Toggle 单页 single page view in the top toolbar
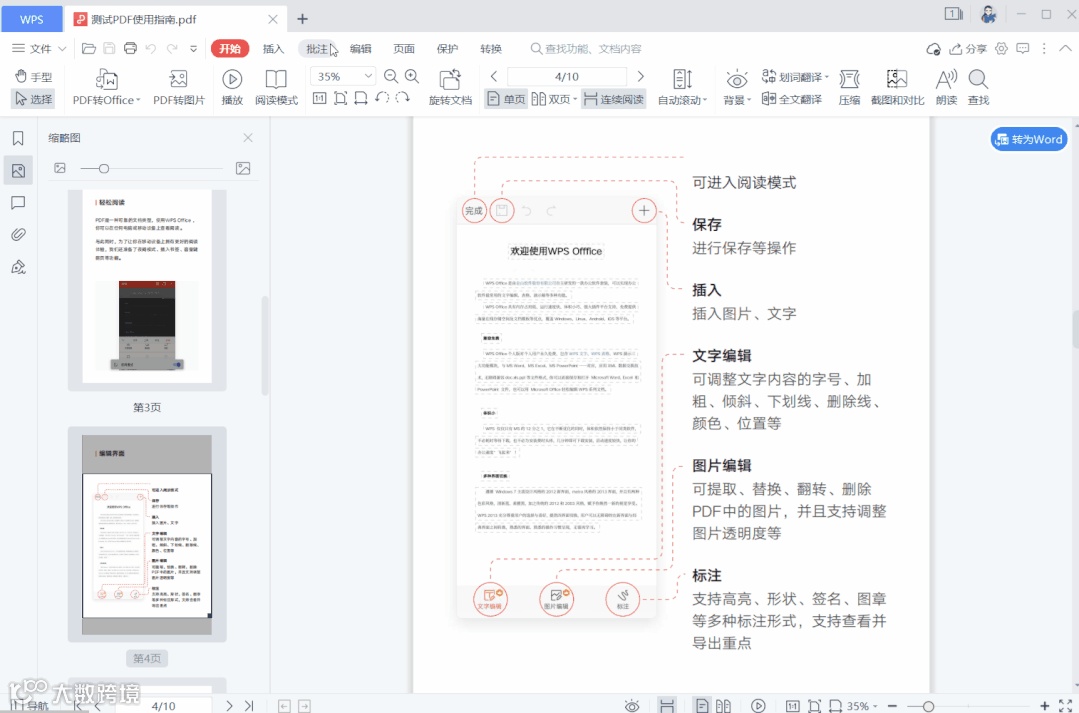Viewport: 1079px width, 713px height. [506, 99]
